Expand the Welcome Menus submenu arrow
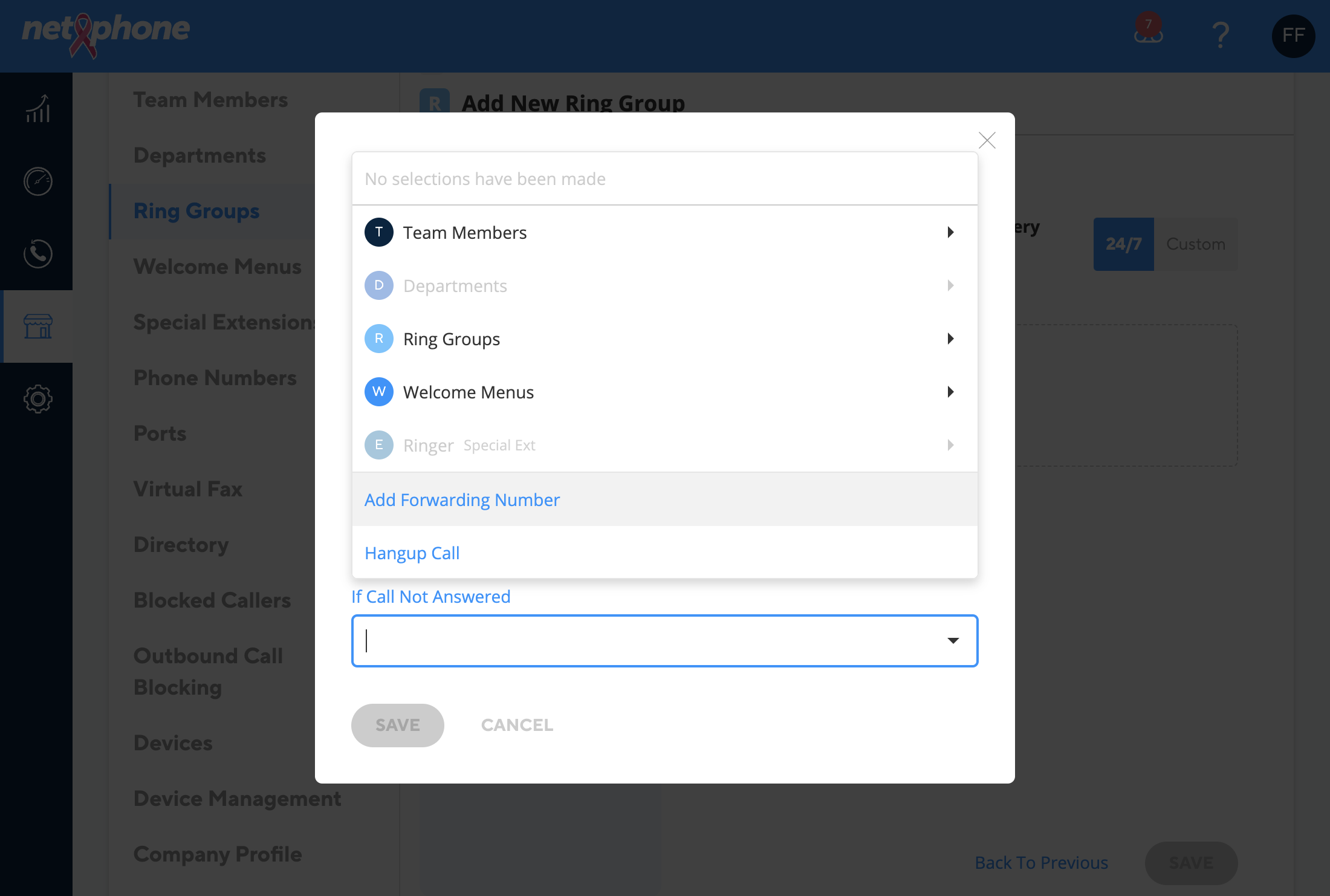Image resolution: width=1330 pixels, height=896 pixels. [x=950, y=392]
